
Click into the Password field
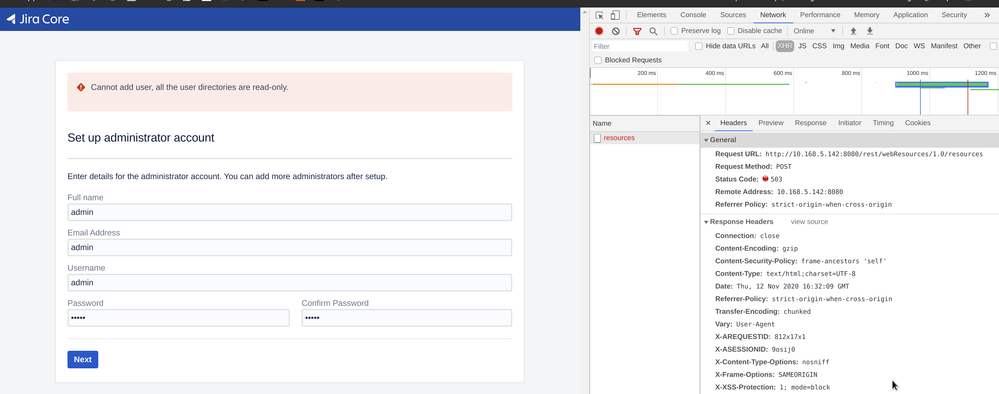pyautogui.click(x=178, y=317)
